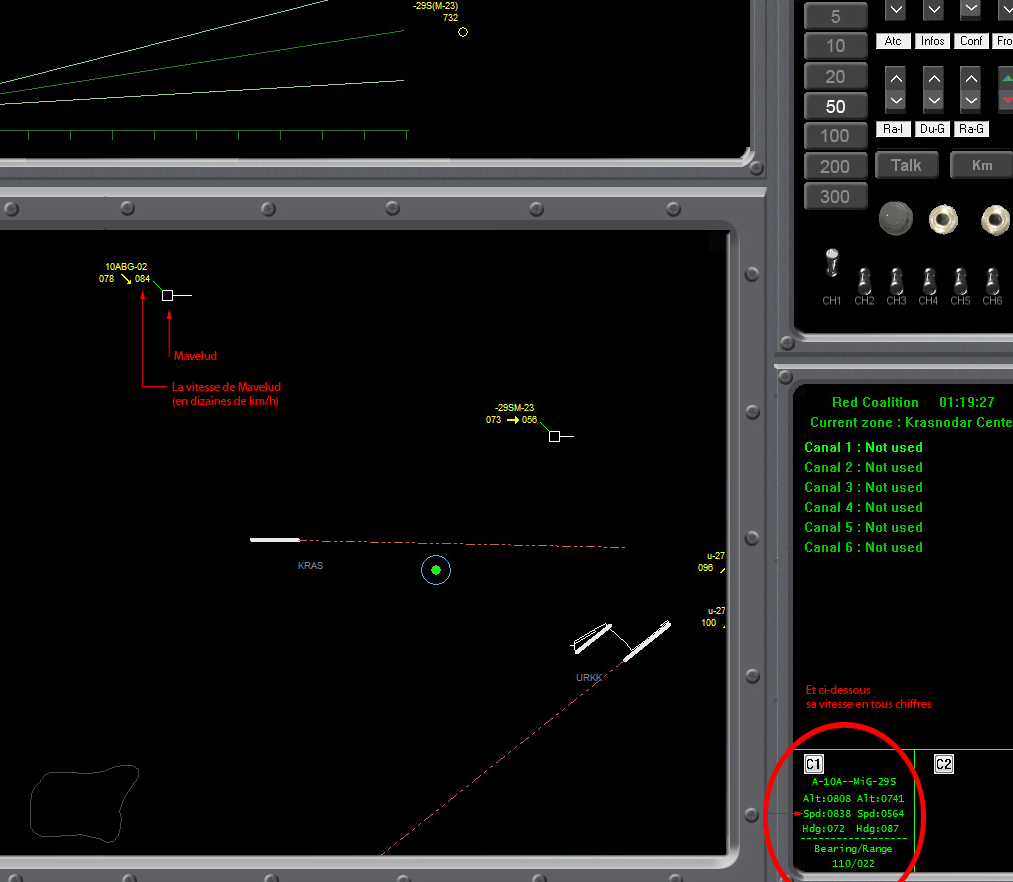Screen dimensions: 1013x882
Task: Set radar range to 100
Action: 835,136
